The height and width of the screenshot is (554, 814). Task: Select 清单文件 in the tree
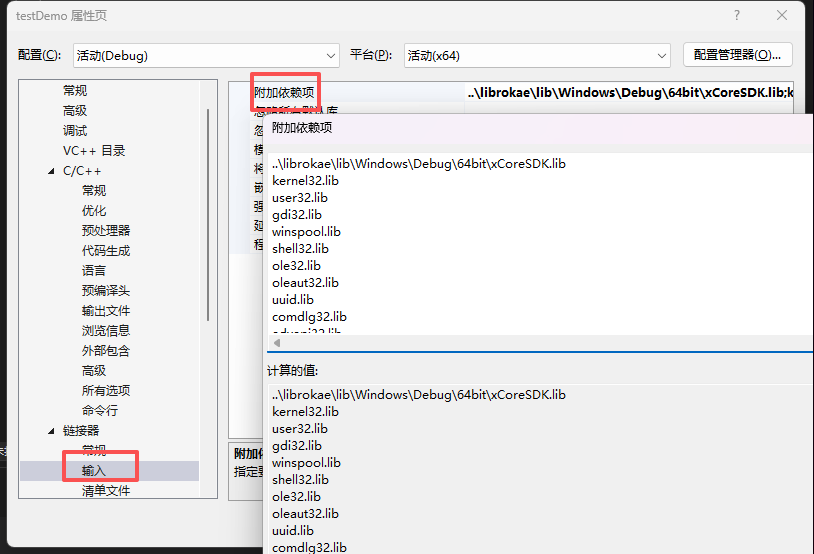click(x=106, y=491)
